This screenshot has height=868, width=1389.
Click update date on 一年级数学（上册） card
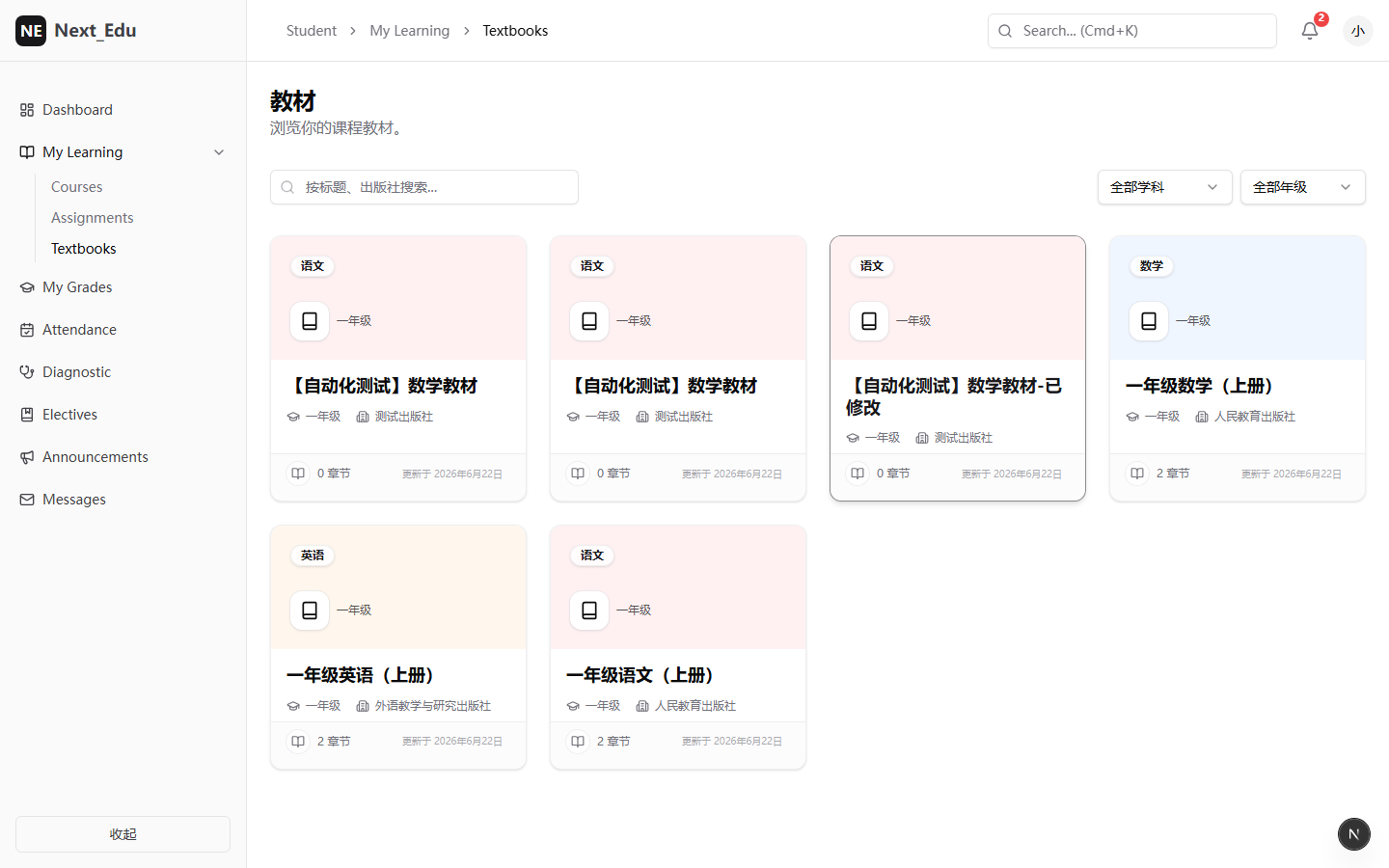coord(1292,474)
